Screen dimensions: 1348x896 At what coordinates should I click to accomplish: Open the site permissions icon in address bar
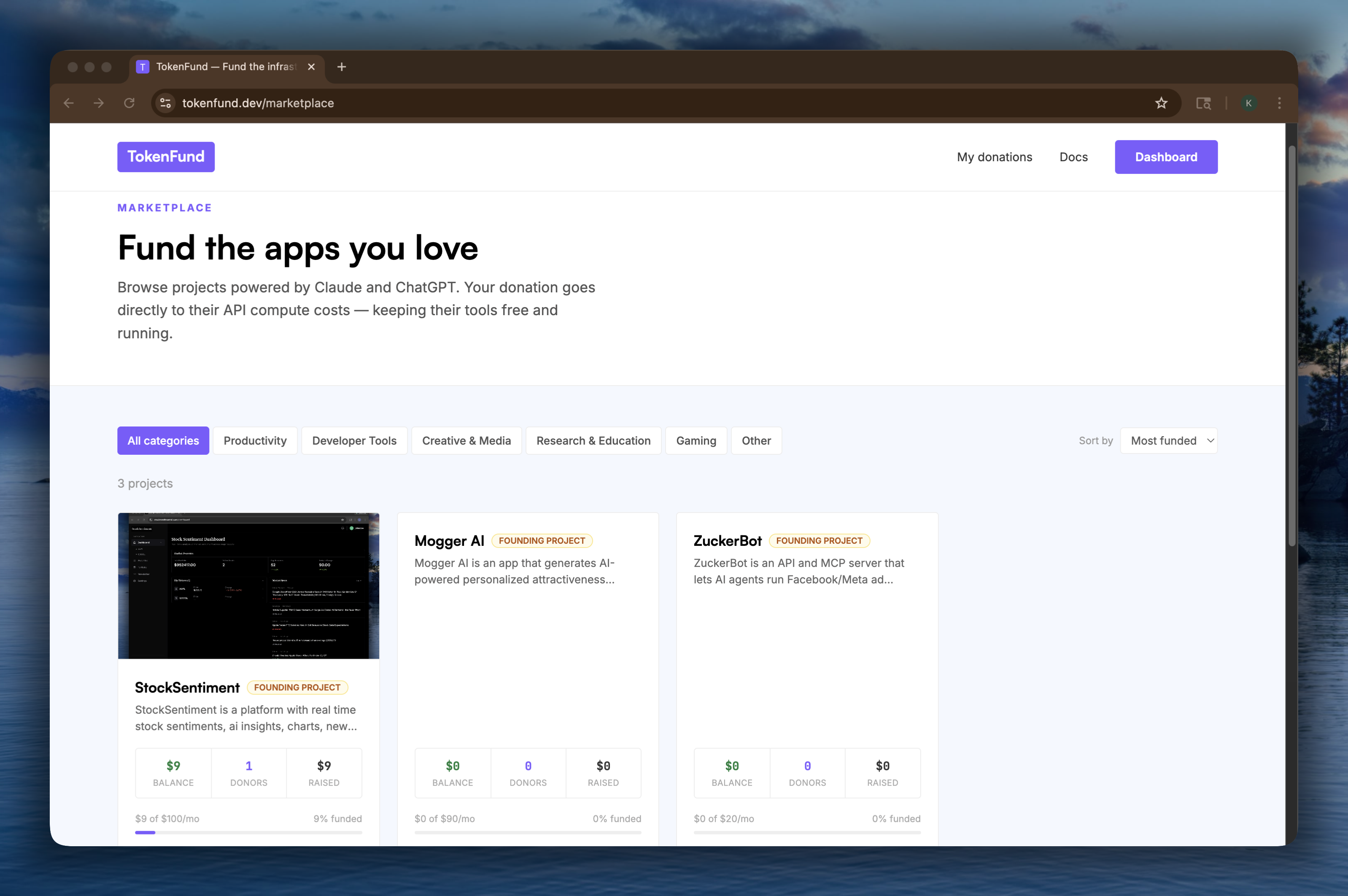point(165,103)
